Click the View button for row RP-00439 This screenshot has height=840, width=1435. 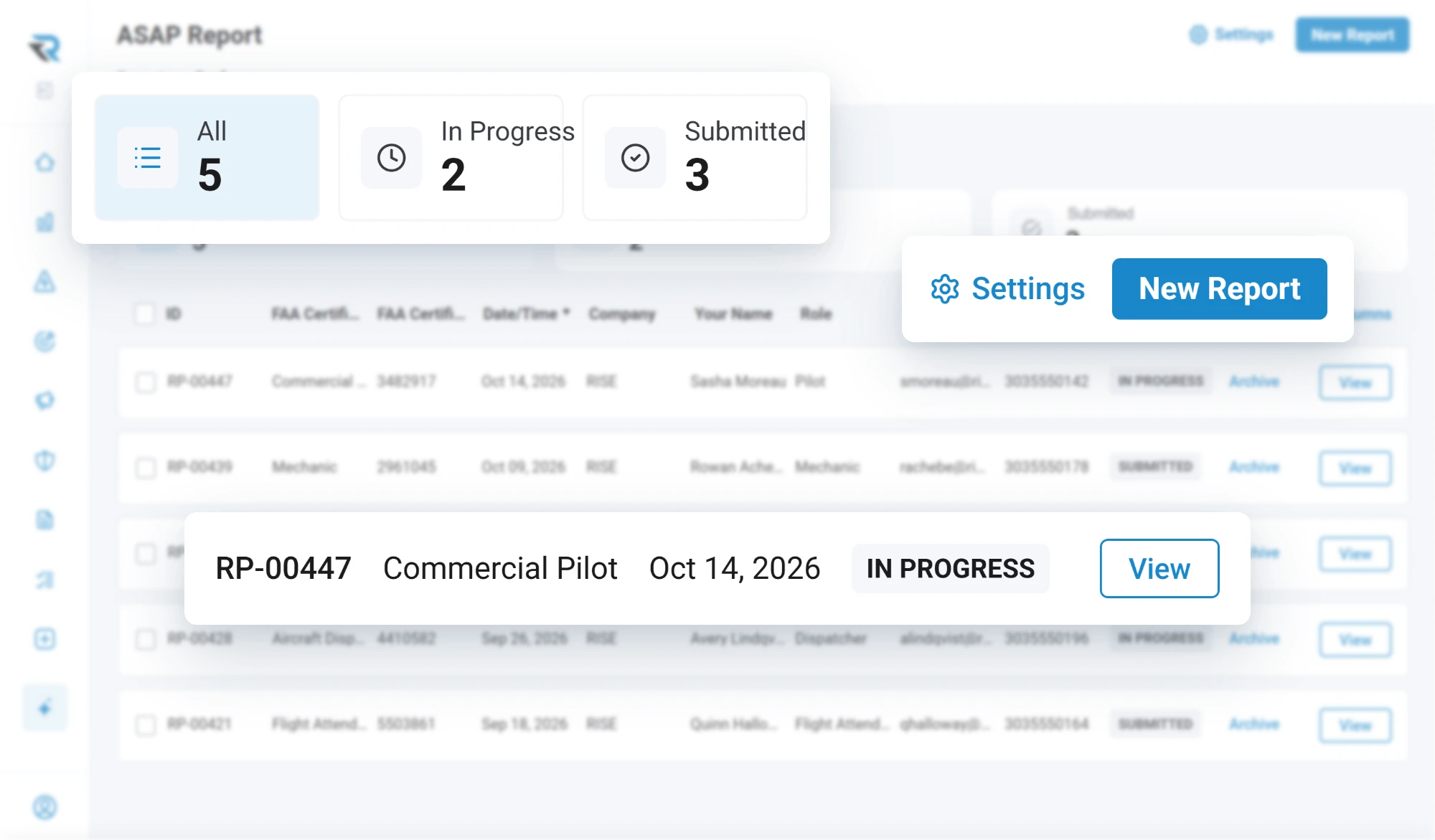pyautogui.click(x=1355, y=468)
